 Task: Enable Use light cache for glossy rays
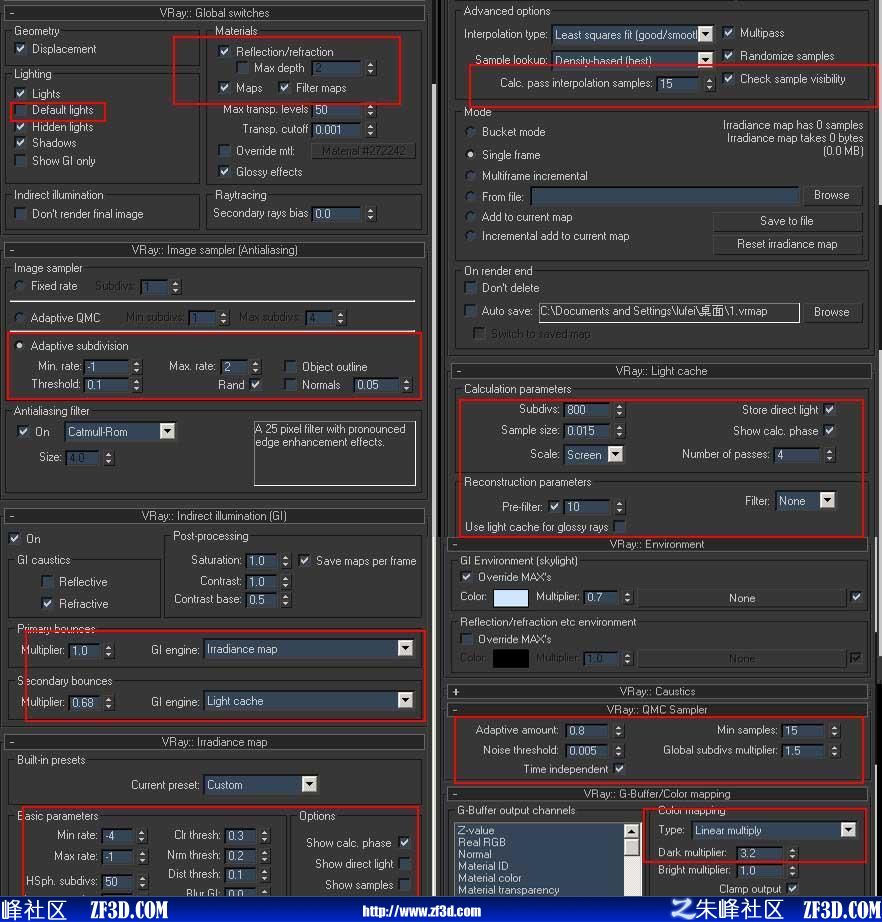619,526
